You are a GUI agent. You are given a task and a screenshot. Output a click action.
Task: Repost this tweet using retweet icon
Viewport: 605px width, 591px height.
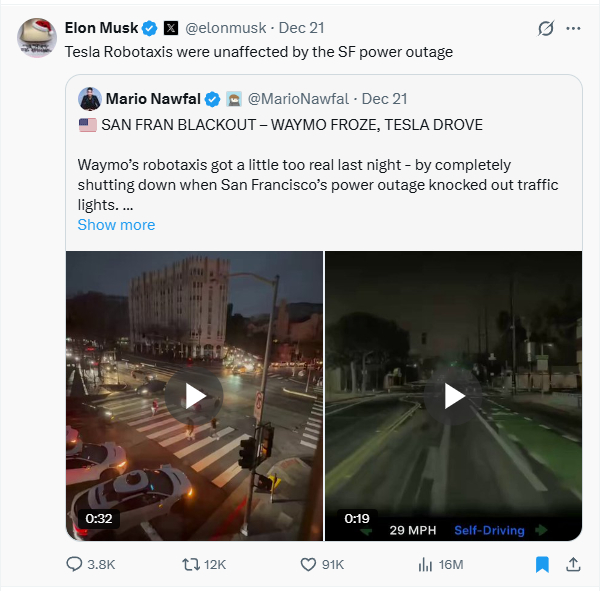[x=188, y=564]
